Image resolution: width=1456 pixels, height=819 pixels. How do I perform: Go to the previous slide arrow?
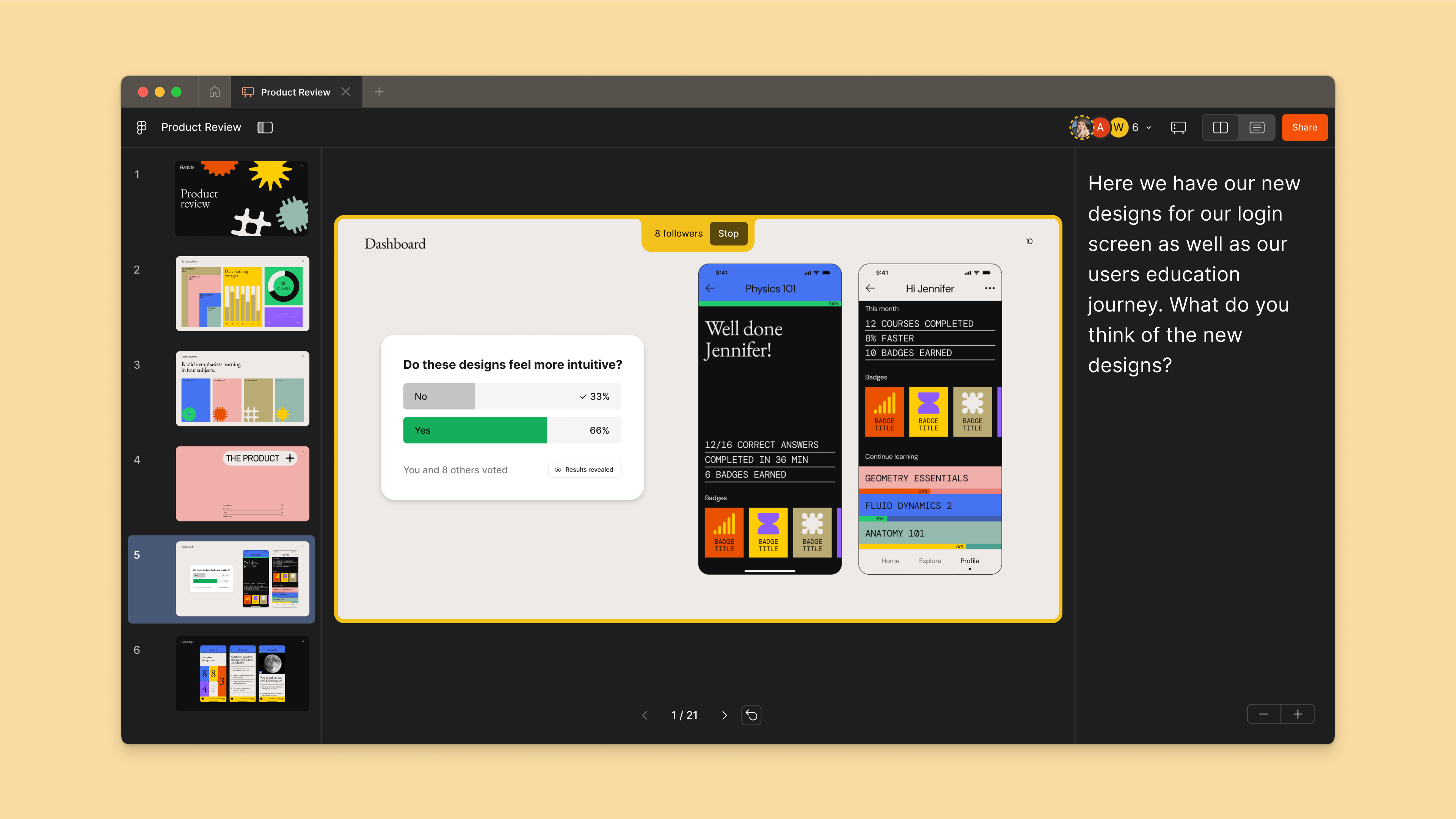pyautogui.click(x=645, y=715)
